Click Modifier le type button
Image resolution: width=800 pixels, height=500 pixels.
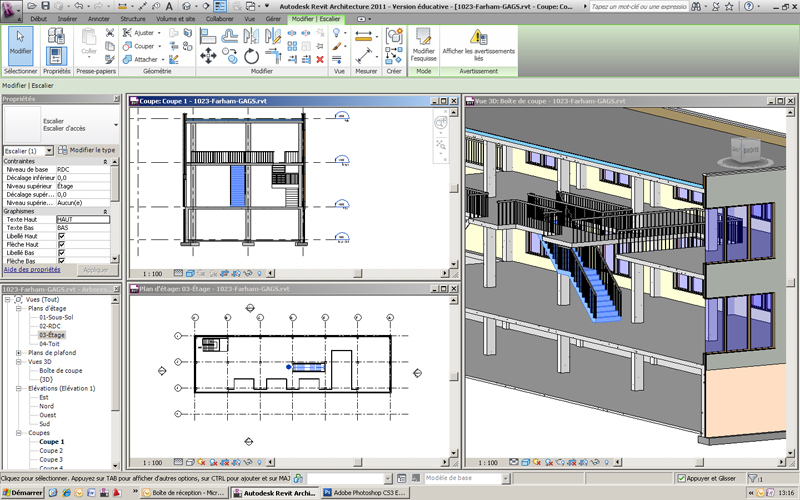[87, 150]
